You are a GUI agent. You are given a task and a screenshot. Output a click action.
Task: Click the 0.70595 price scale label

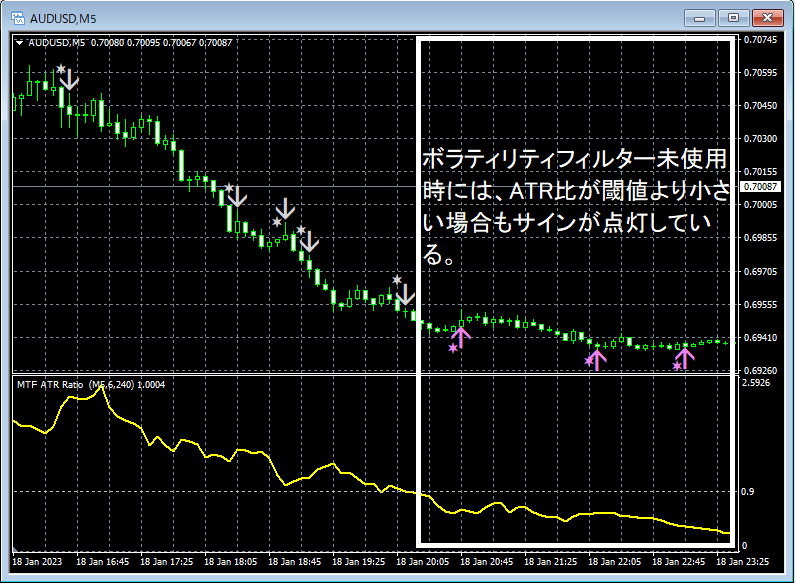(x=760, y=73)
